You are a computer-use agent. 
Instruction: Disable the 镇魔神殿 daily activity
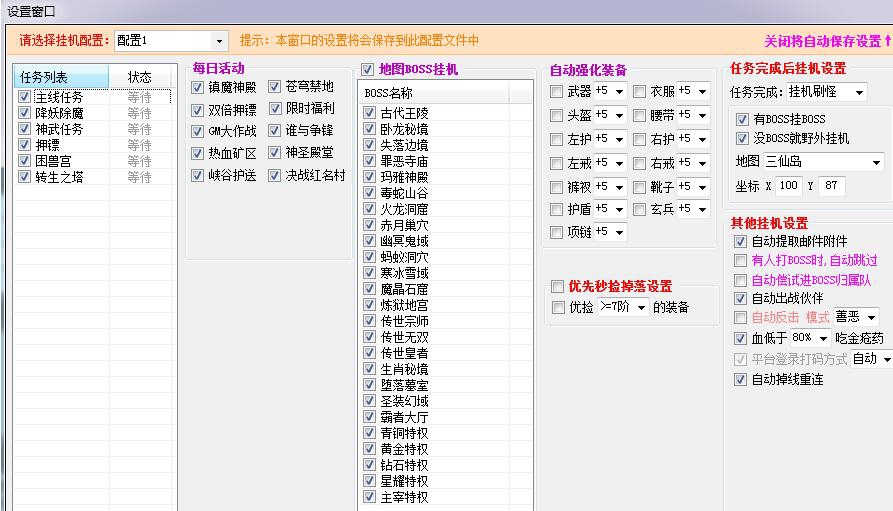(x=198, y=87)
